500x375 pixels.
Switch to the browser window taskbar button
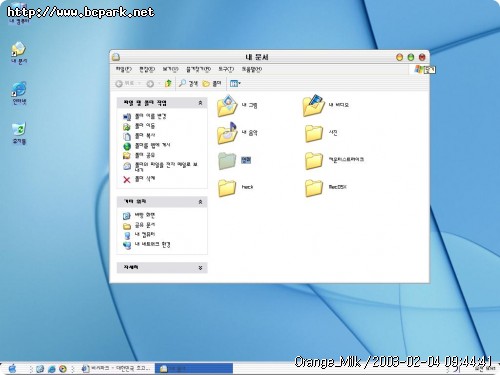click(117, 368)
